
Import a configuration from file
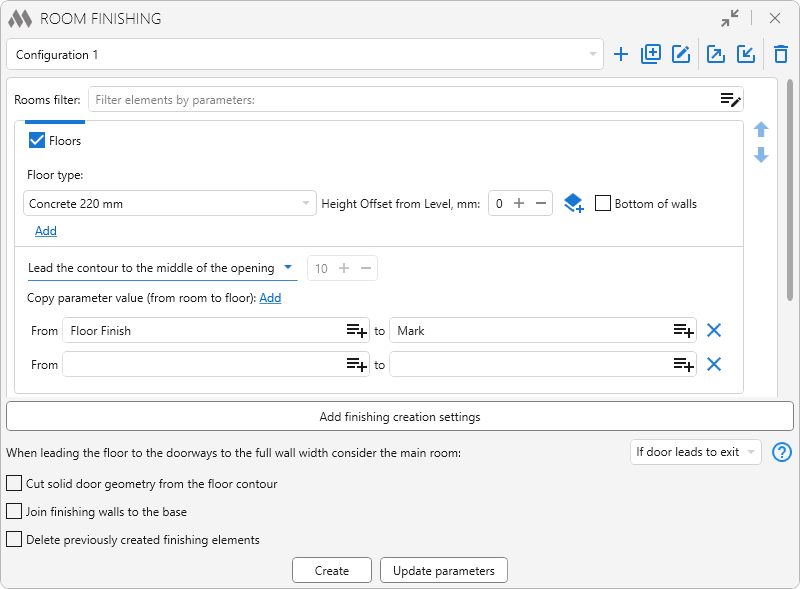(746, 54)
